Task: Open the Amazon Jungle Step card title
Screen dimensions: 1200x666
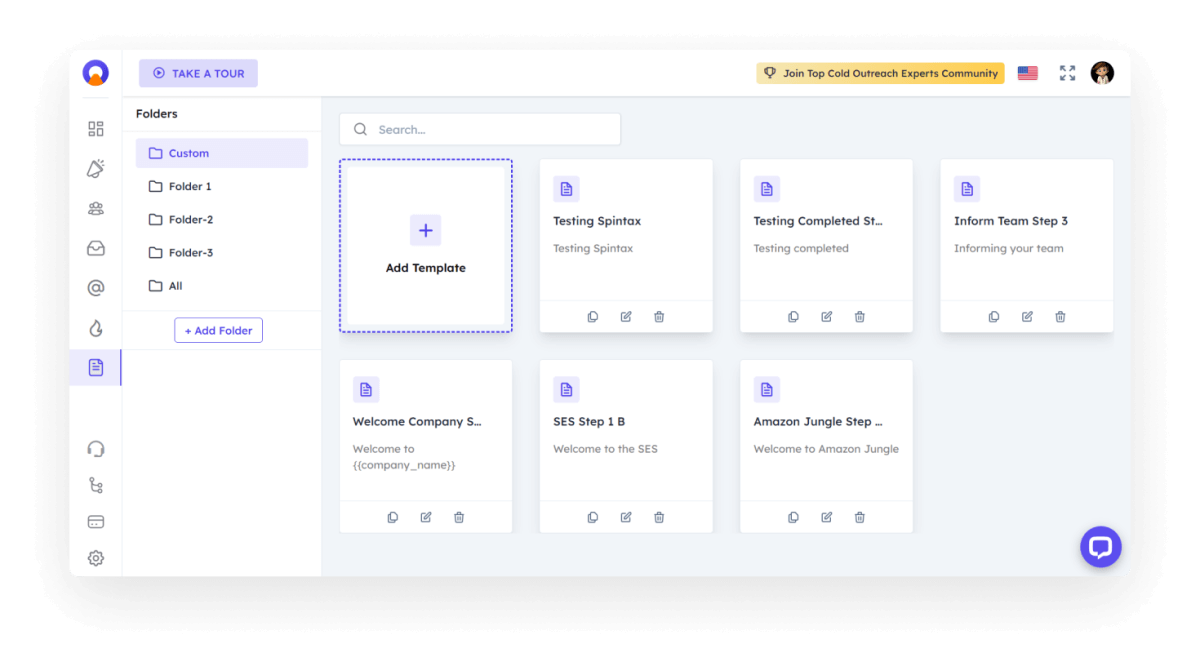Action: tap(818, 421)
